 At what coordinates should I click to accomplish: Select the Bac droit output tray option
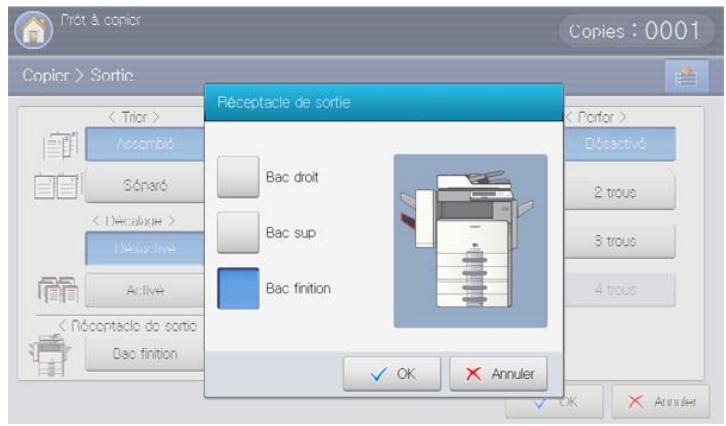pyautogui.click(x=238, y=177)
